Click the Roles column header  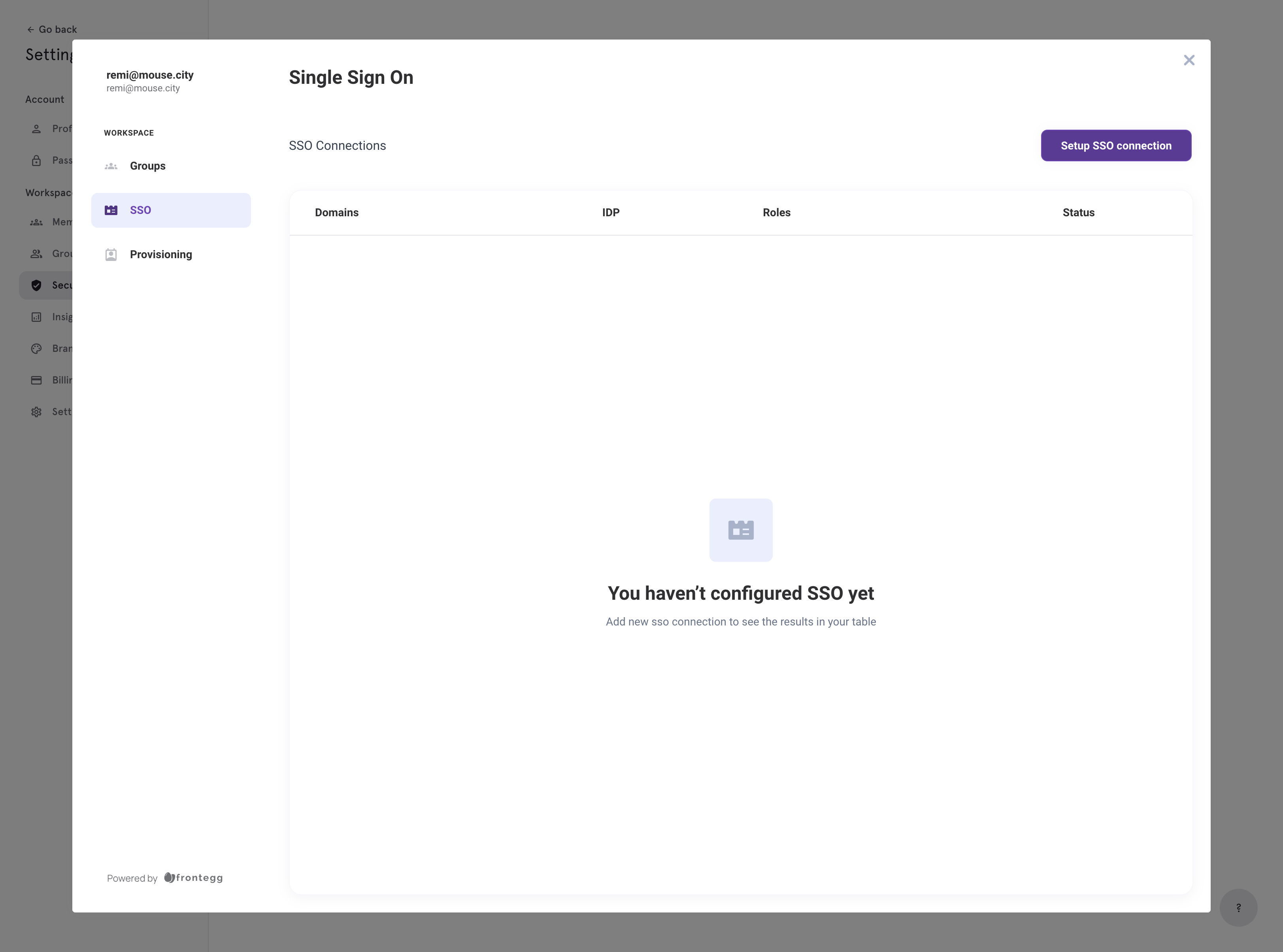coord(776,213)
